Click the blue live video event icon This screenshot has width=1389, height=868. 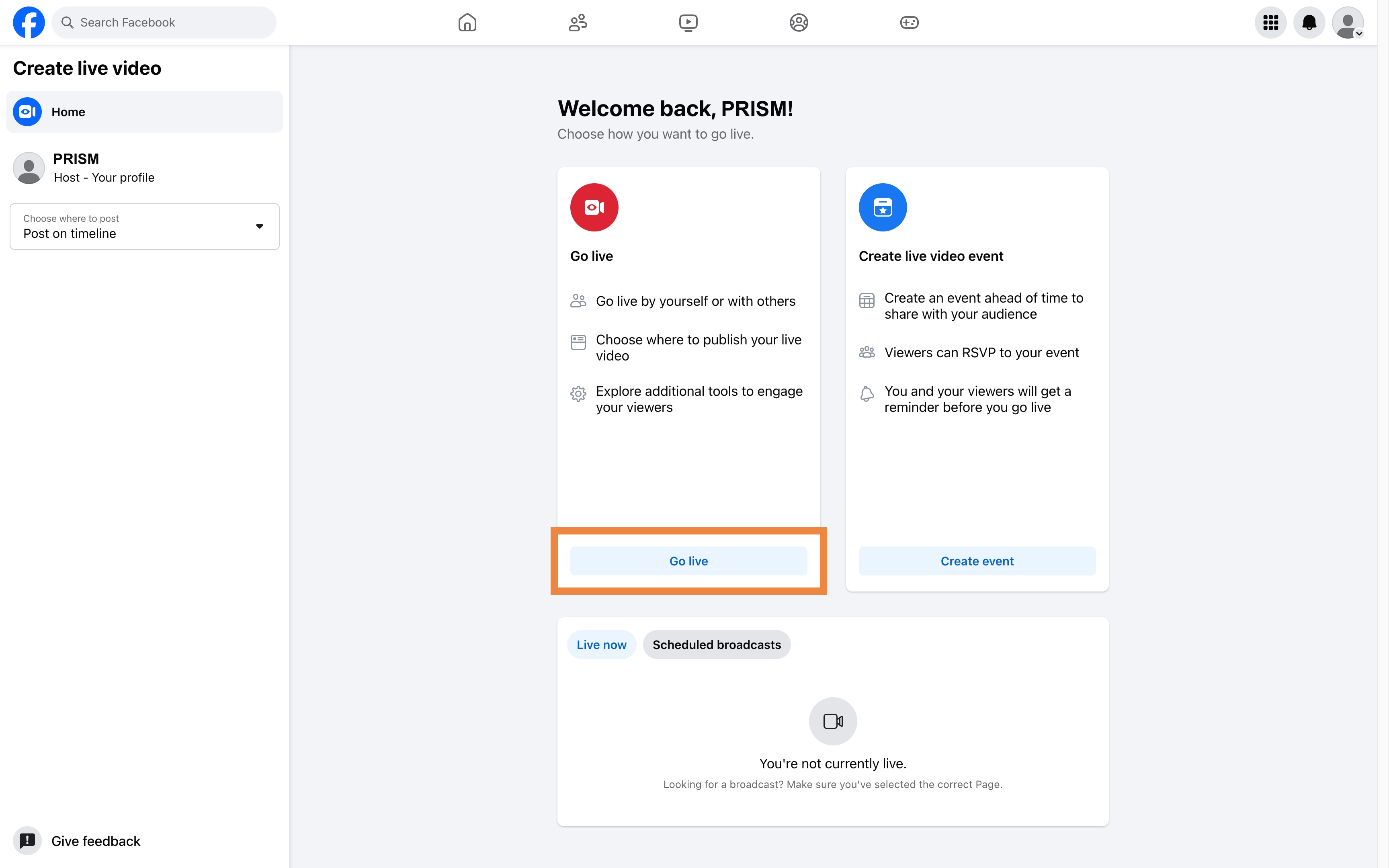882,207
